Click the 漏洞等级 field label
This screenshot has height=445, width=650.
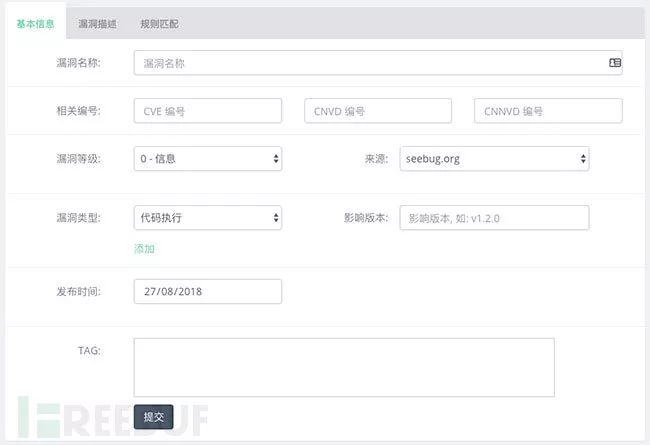78,158
